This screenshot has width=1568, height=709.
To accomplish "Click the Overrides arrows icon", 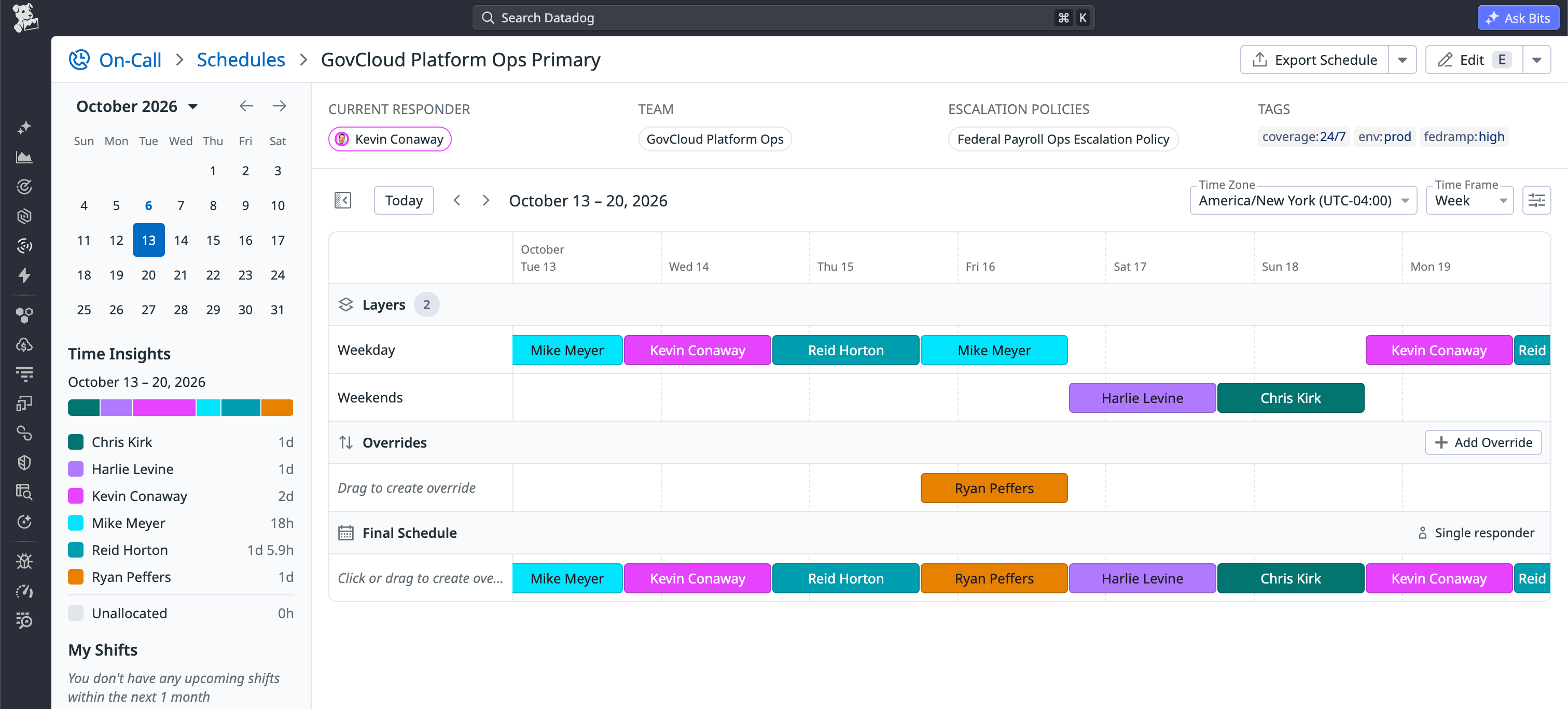I will pyautogui.click(x=346, y=442).
